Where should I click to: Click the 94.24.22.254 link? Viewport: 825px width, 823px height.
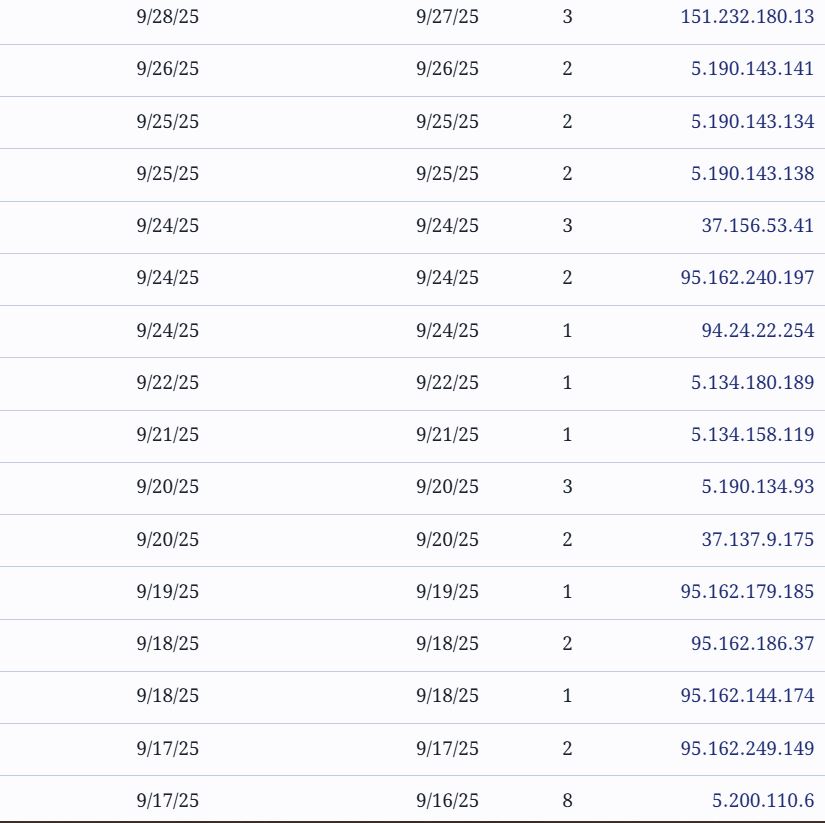coord(757,330)
